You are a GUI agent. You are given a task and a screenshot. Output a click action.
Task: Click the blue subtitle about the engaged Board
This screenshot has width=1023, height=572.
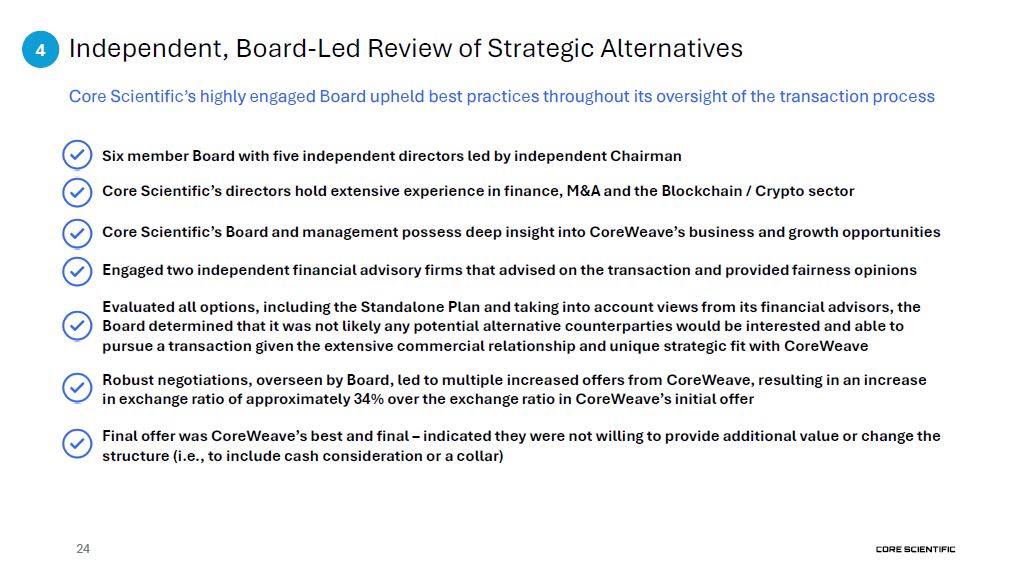point(501,96)
